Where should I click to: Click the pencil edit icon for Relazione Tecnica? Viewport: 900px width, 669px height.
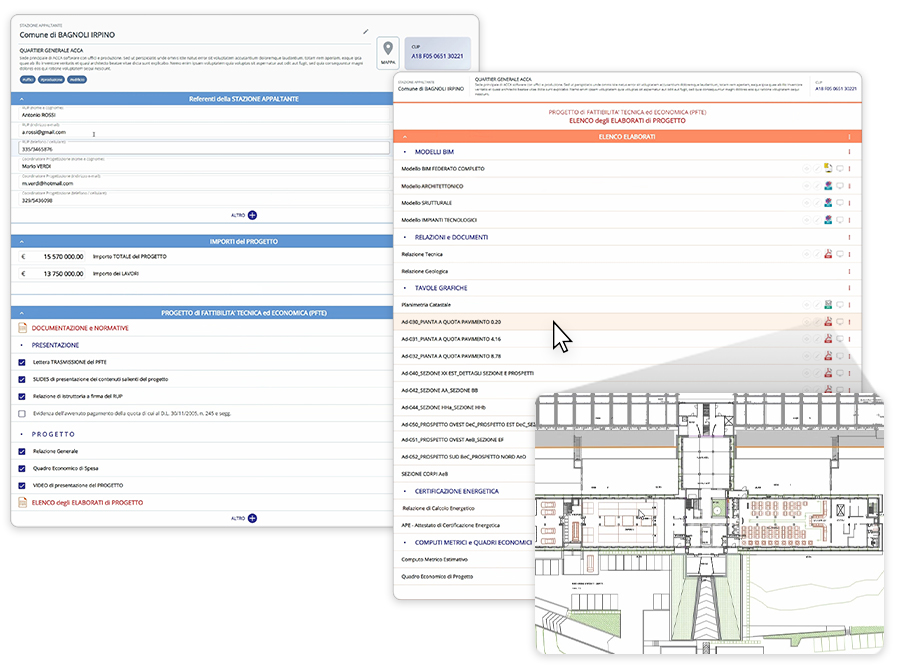[x=817, y=254]
